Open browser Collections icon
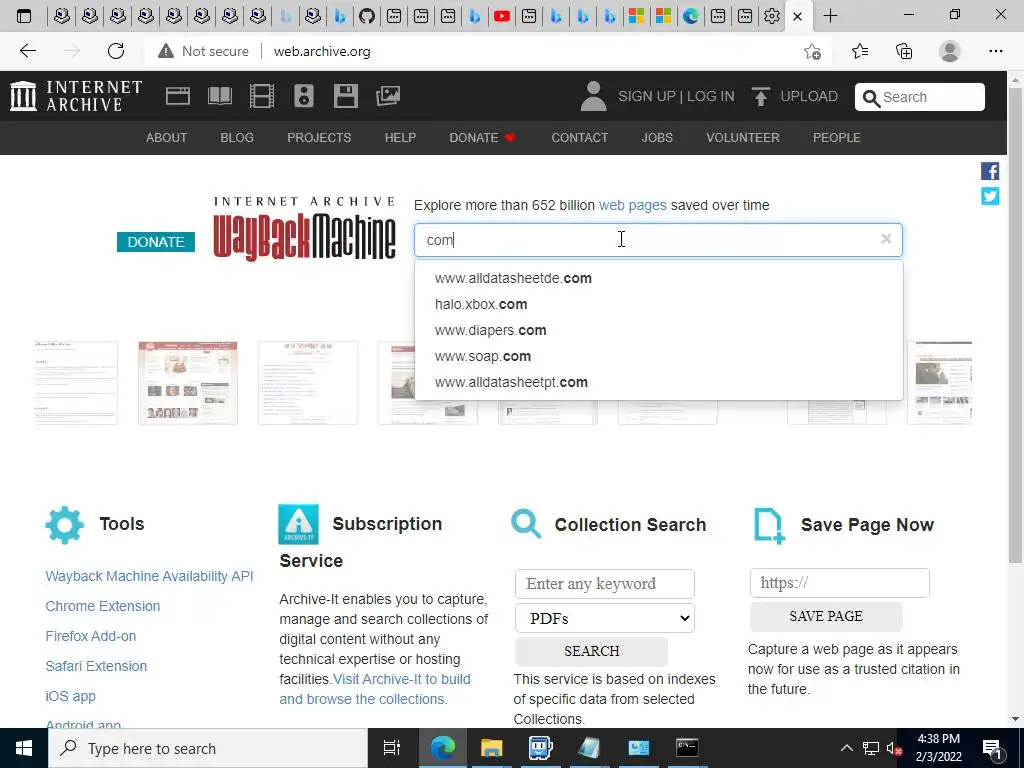1024x768 pixels. [x=904, y=51]
